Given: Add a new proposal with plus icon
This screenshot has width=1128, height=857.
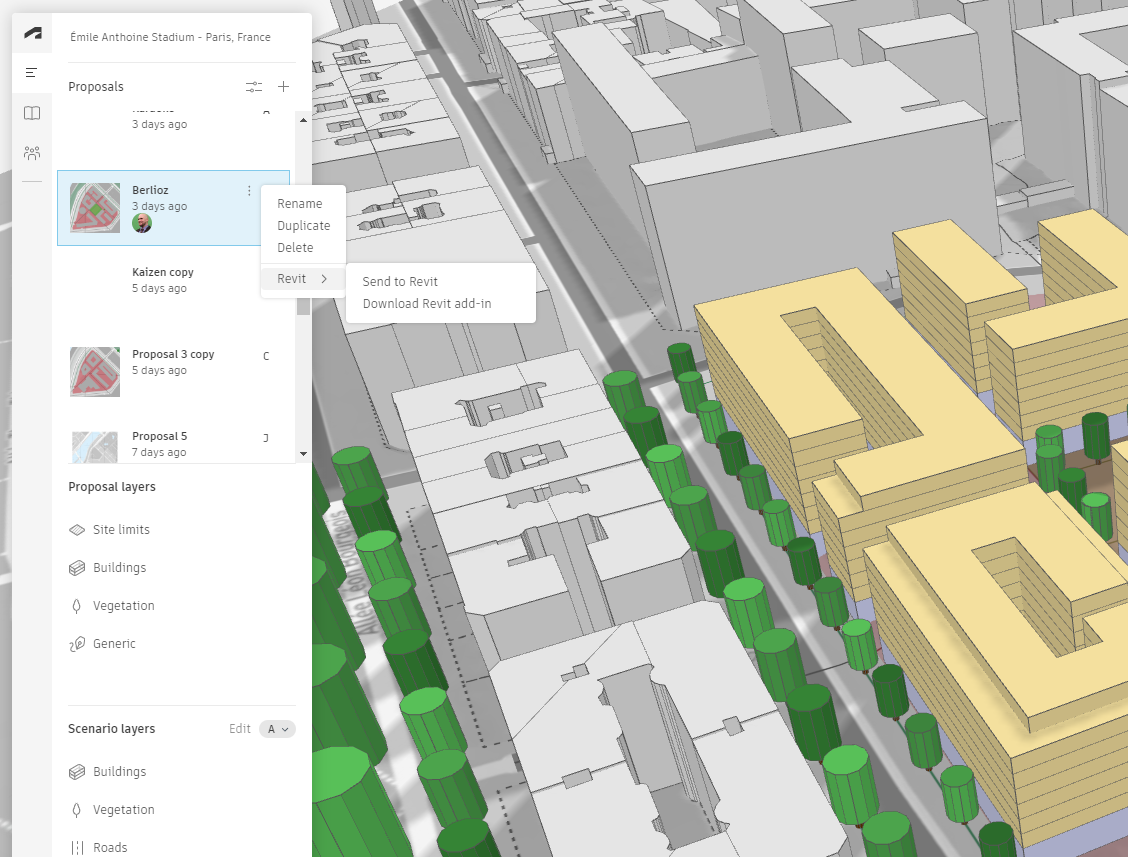Looking at the screenshot, I should point(283,87).
